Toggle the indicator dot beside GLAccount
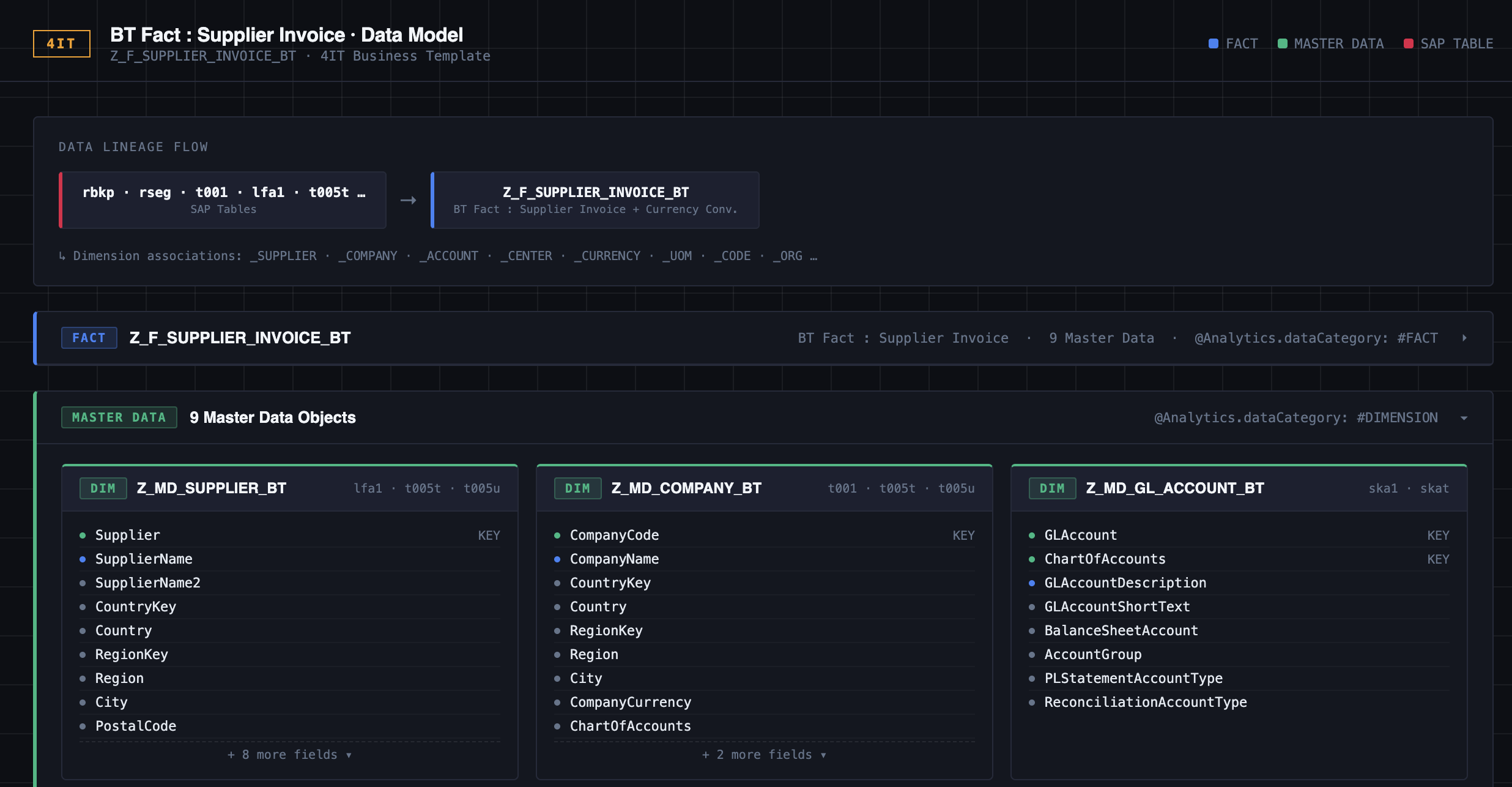This screenshot has height=787, width=1512. point(1032,535)
